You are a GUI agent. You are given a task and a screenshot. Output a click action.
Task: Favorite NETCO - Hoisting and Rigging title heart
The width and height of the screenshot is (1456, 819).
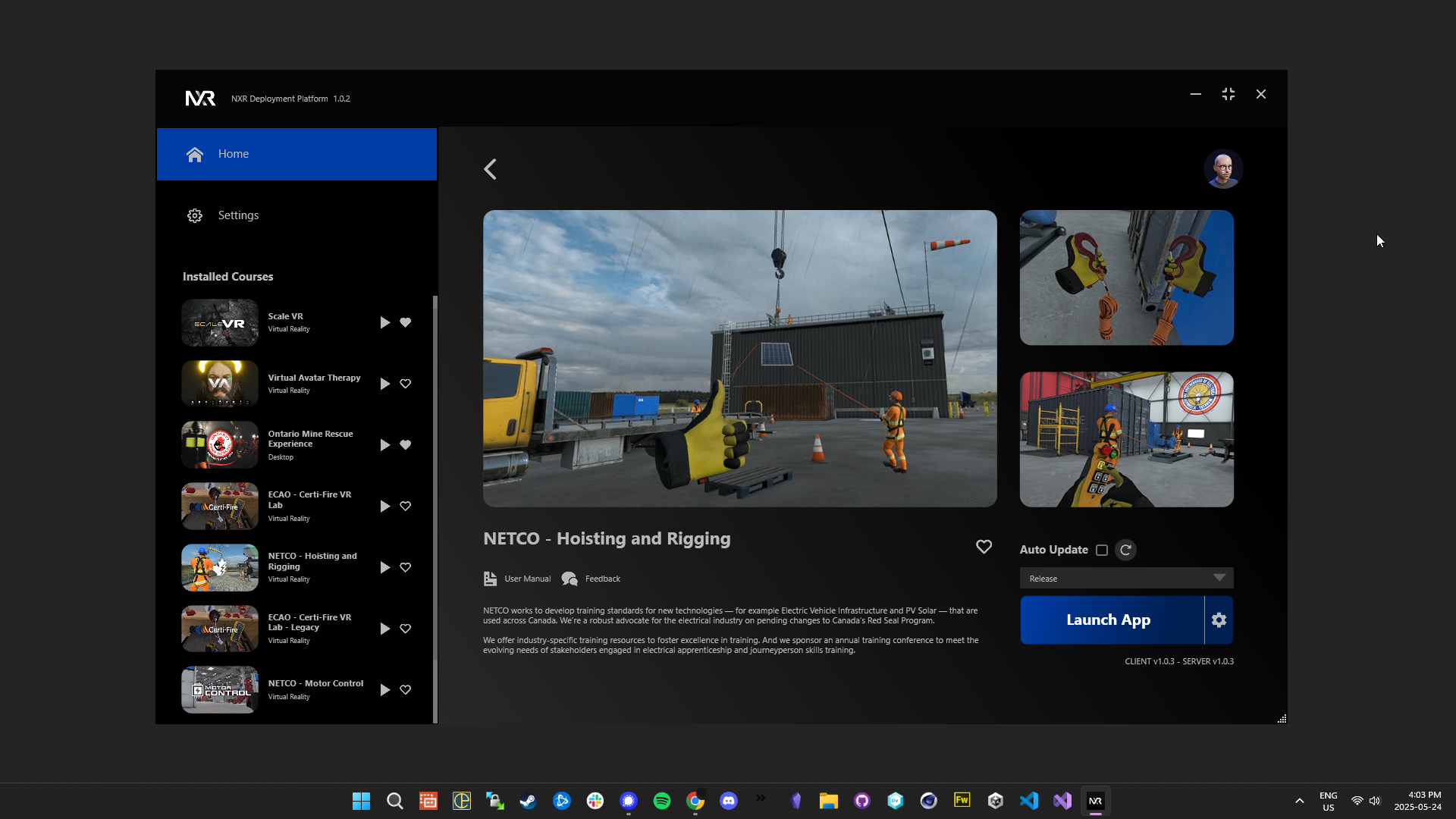(984, 547)
